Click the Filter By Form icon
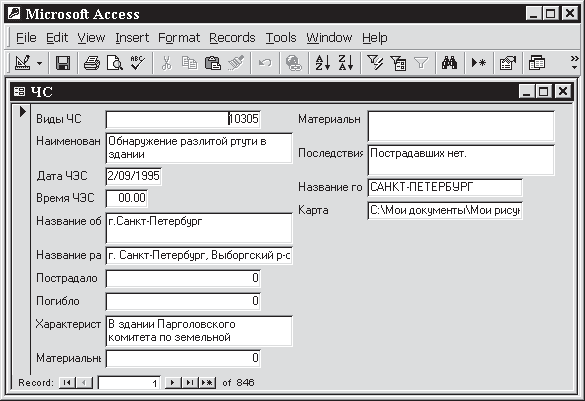This screenshot has width=585, height=401. [398, 63]
